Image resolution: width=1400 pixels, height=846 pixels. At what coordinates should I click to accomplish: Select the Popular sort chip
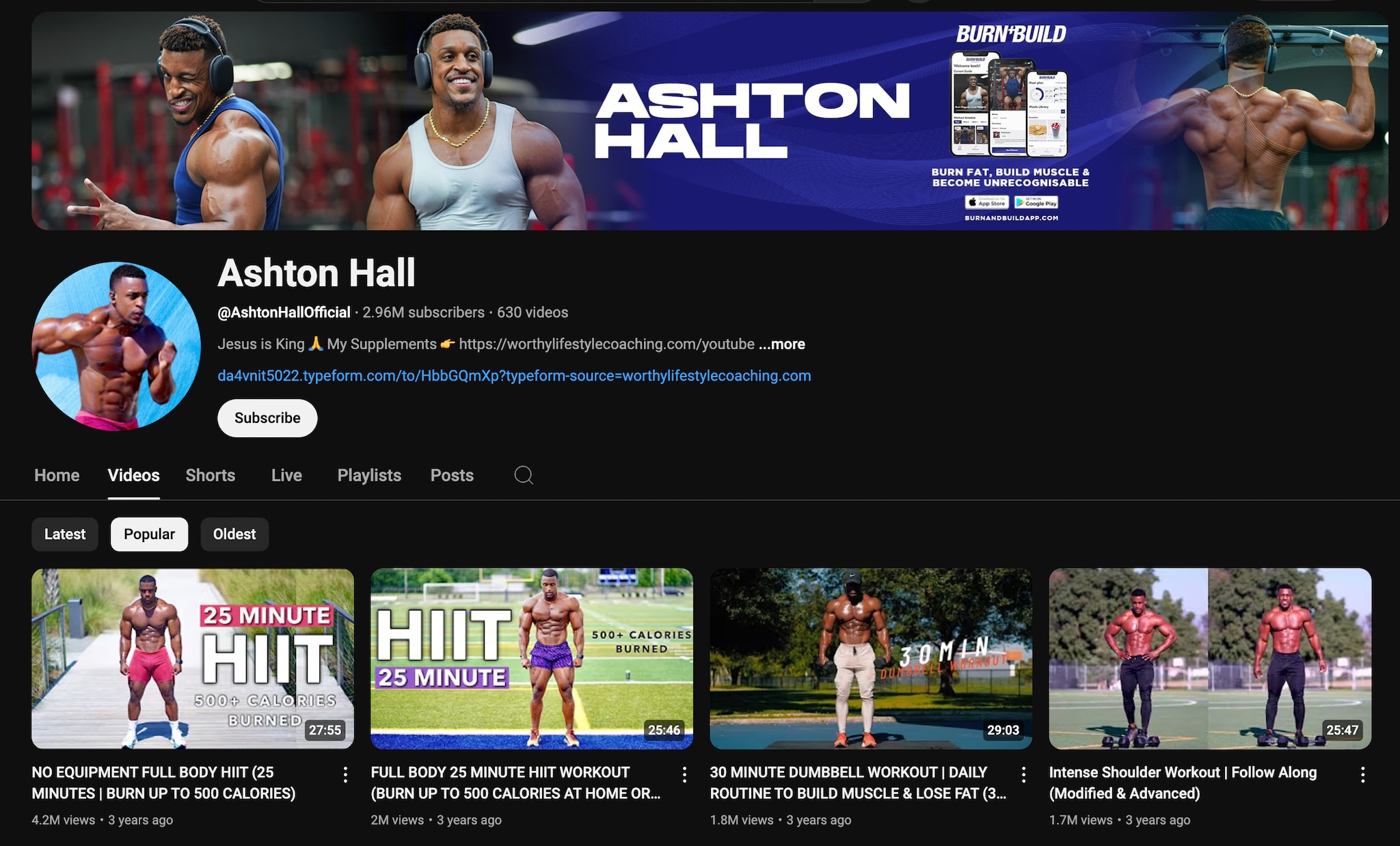tap(149, 534)
